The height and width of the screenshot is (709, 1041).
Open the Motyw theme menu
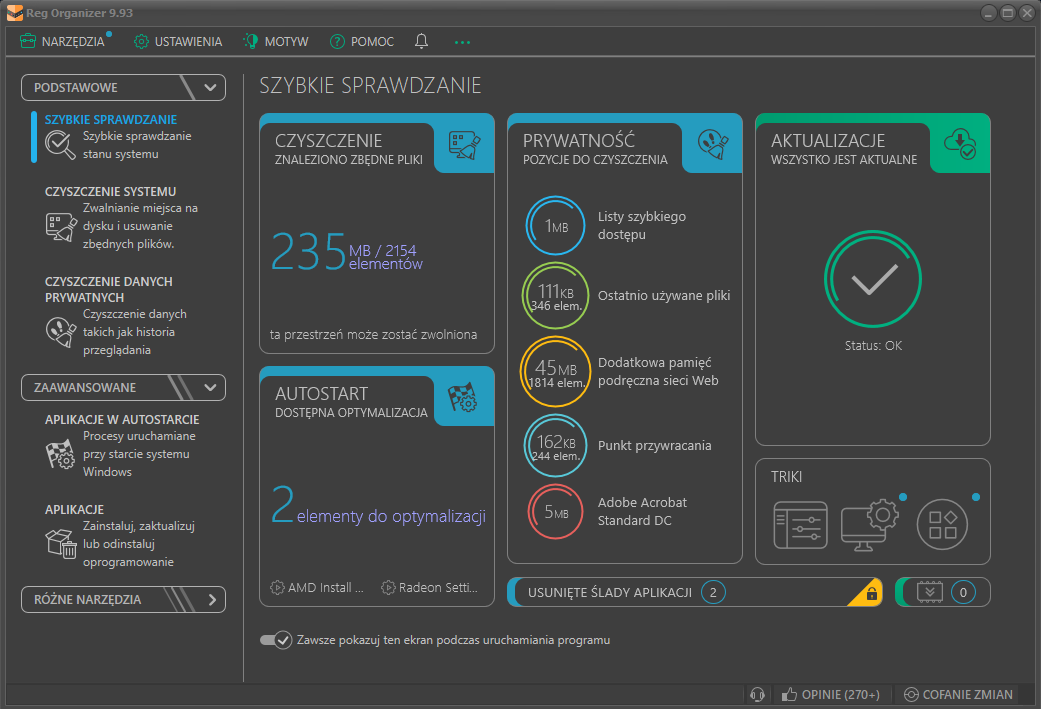(276, 42)
